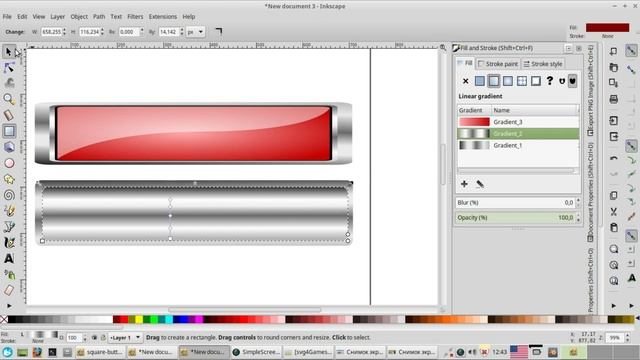Set fill to Flat color
Screen dimensions: 640x360
click(480, 81)
